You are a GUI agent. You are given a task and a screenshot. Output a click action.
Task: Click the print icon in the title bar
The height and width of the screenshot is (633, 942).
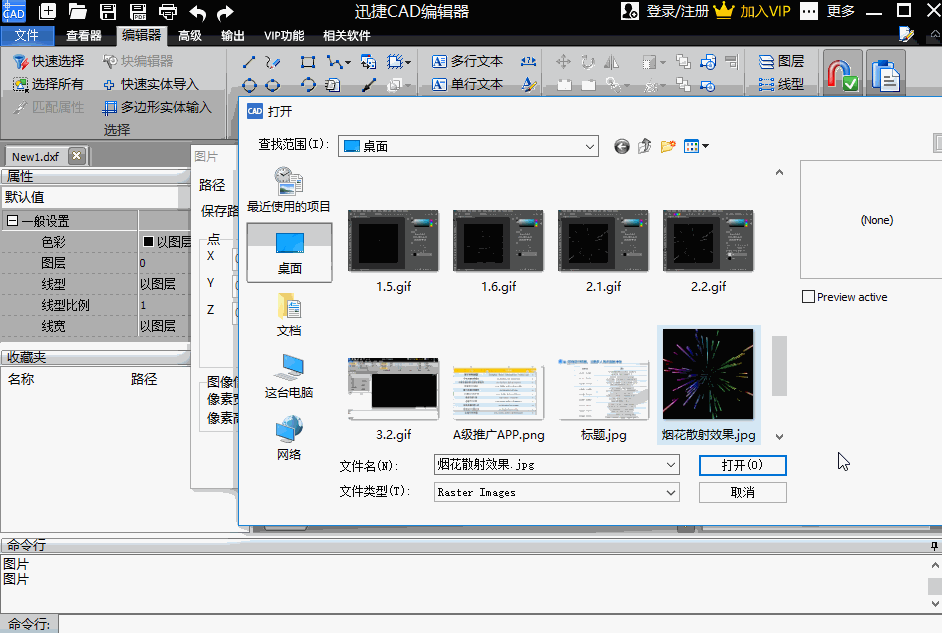168,12
